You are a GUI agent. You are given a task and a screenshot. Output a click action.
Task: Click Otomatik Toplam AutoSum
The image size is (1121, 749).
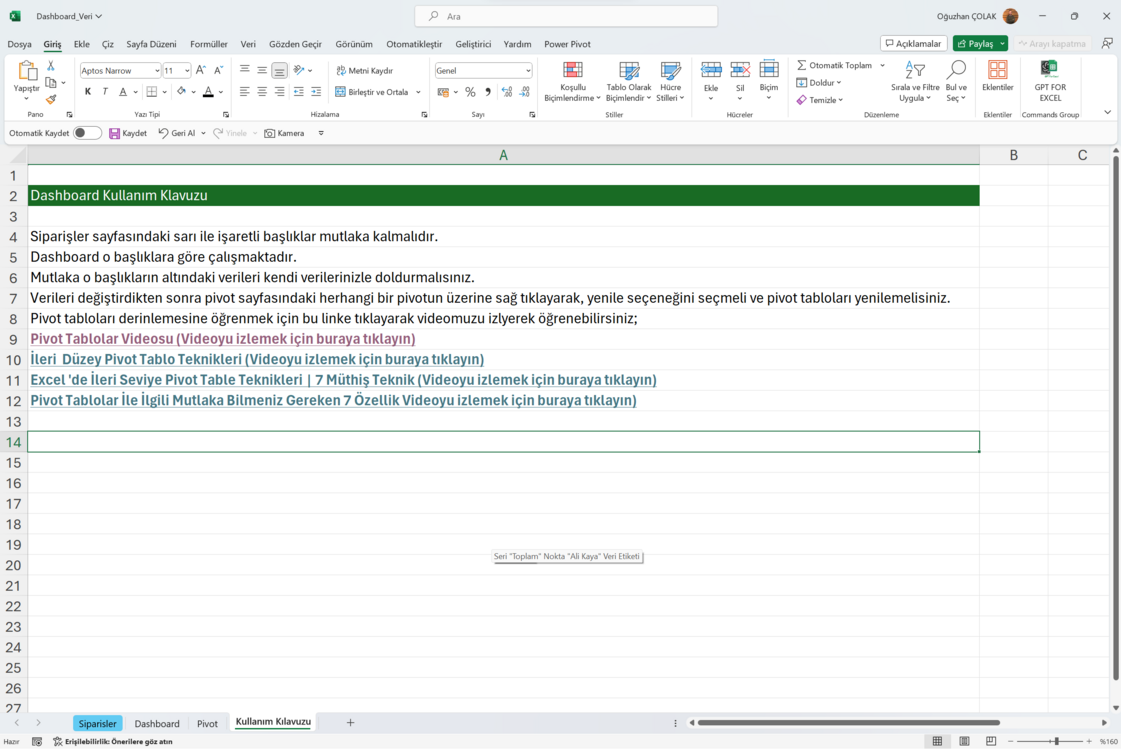pyautogui.click(x=834, y=65)
